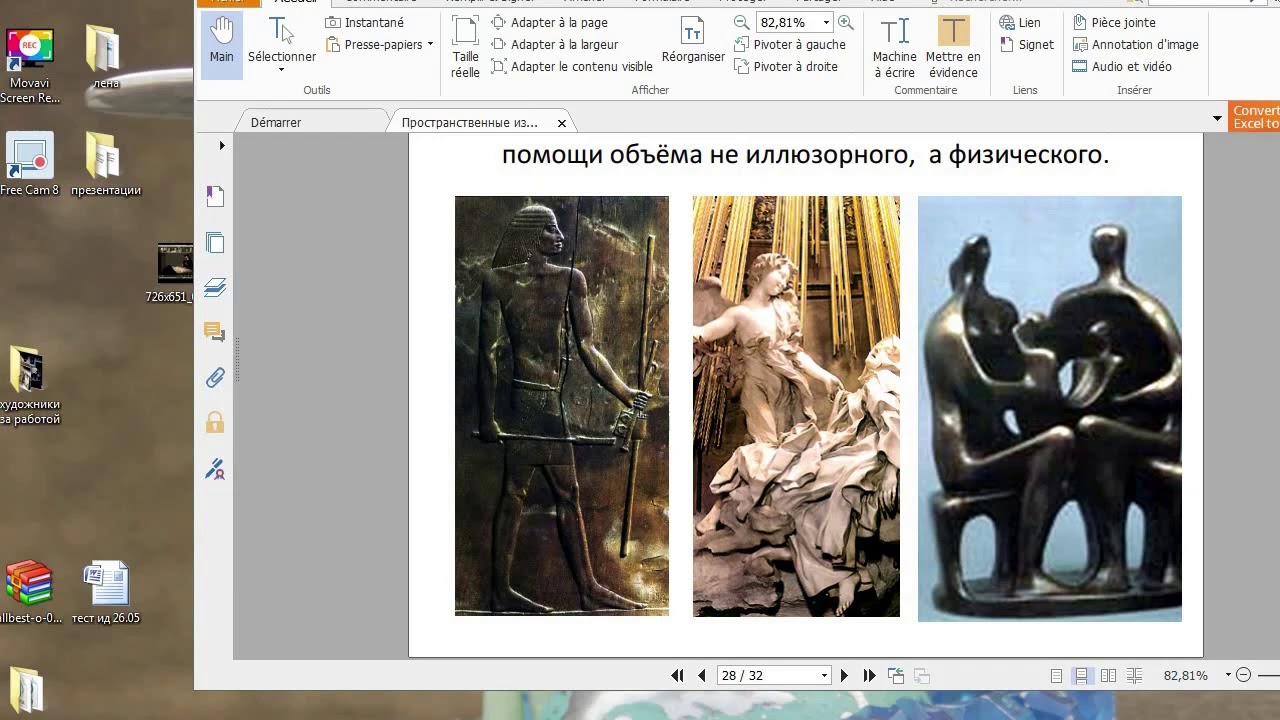Screen dimensions: 1280x720
Task: Choose Adapter le contenu visible
Action: coord(572,66)
